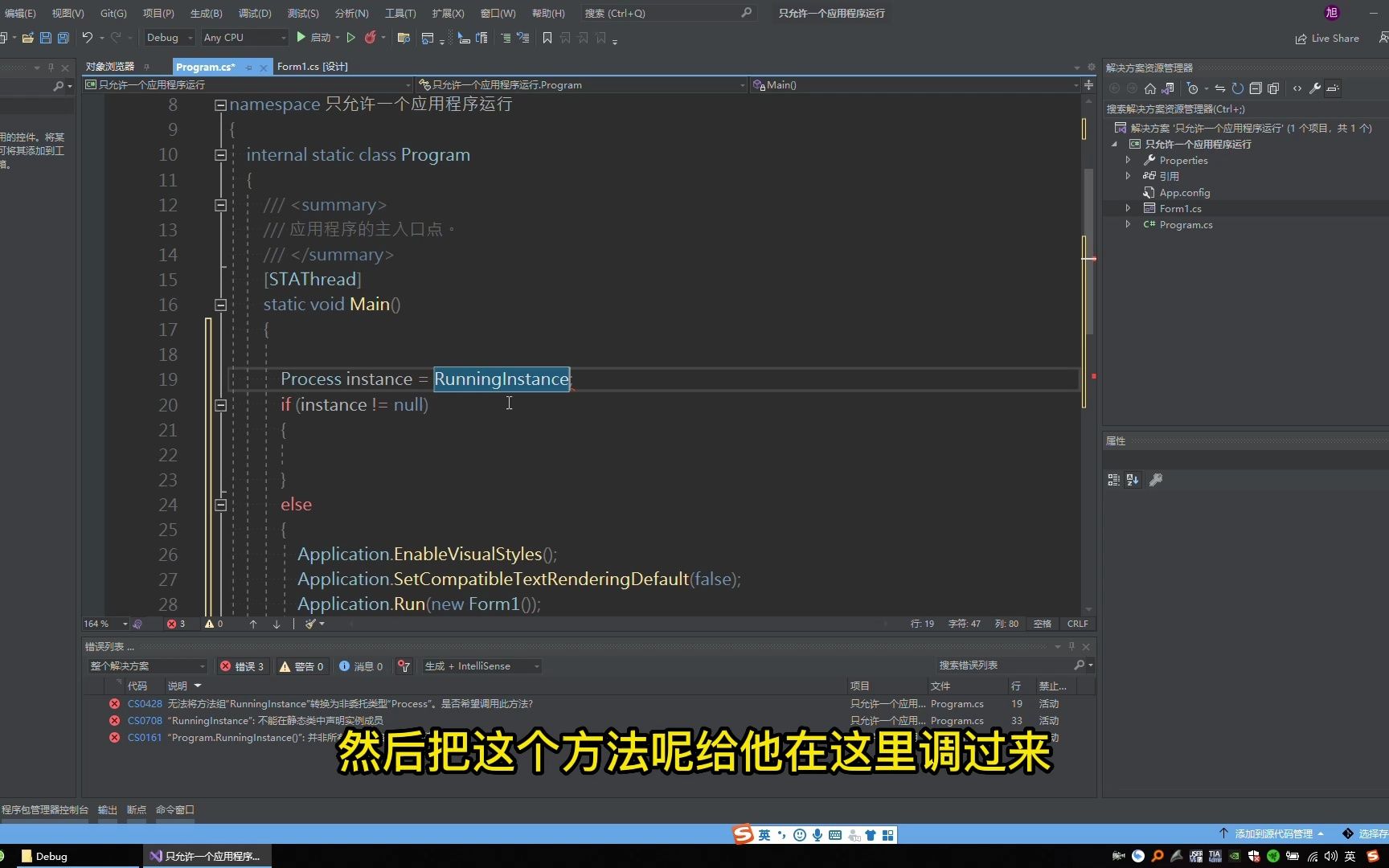This screenshot has width=1389, height=868.
Task: Toggle the 警告 0 warnings filter
Action: (x=301, y=665)
